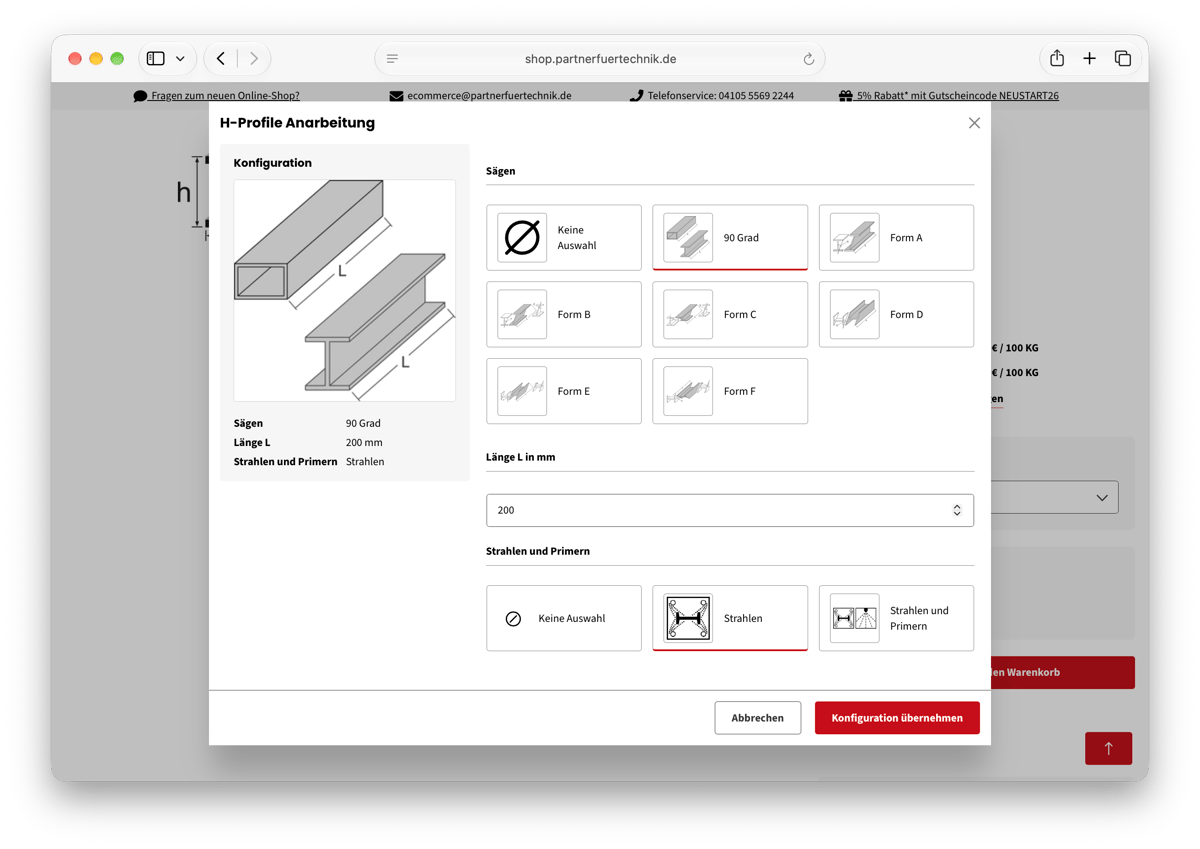Viewport: 1200px width, 849px height.
Task: Click the small Keine Auswahl blasting icon
Action: coord(513,619)
